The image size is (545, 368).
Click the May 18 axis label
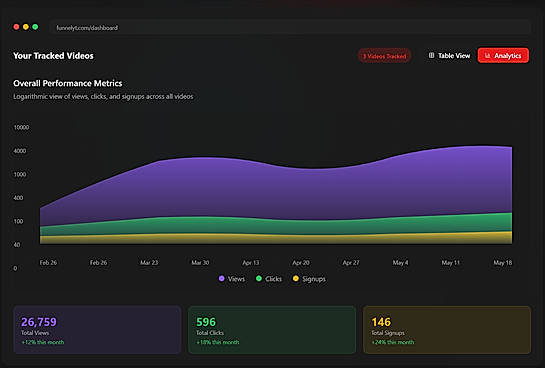click(x=503, y=263)
